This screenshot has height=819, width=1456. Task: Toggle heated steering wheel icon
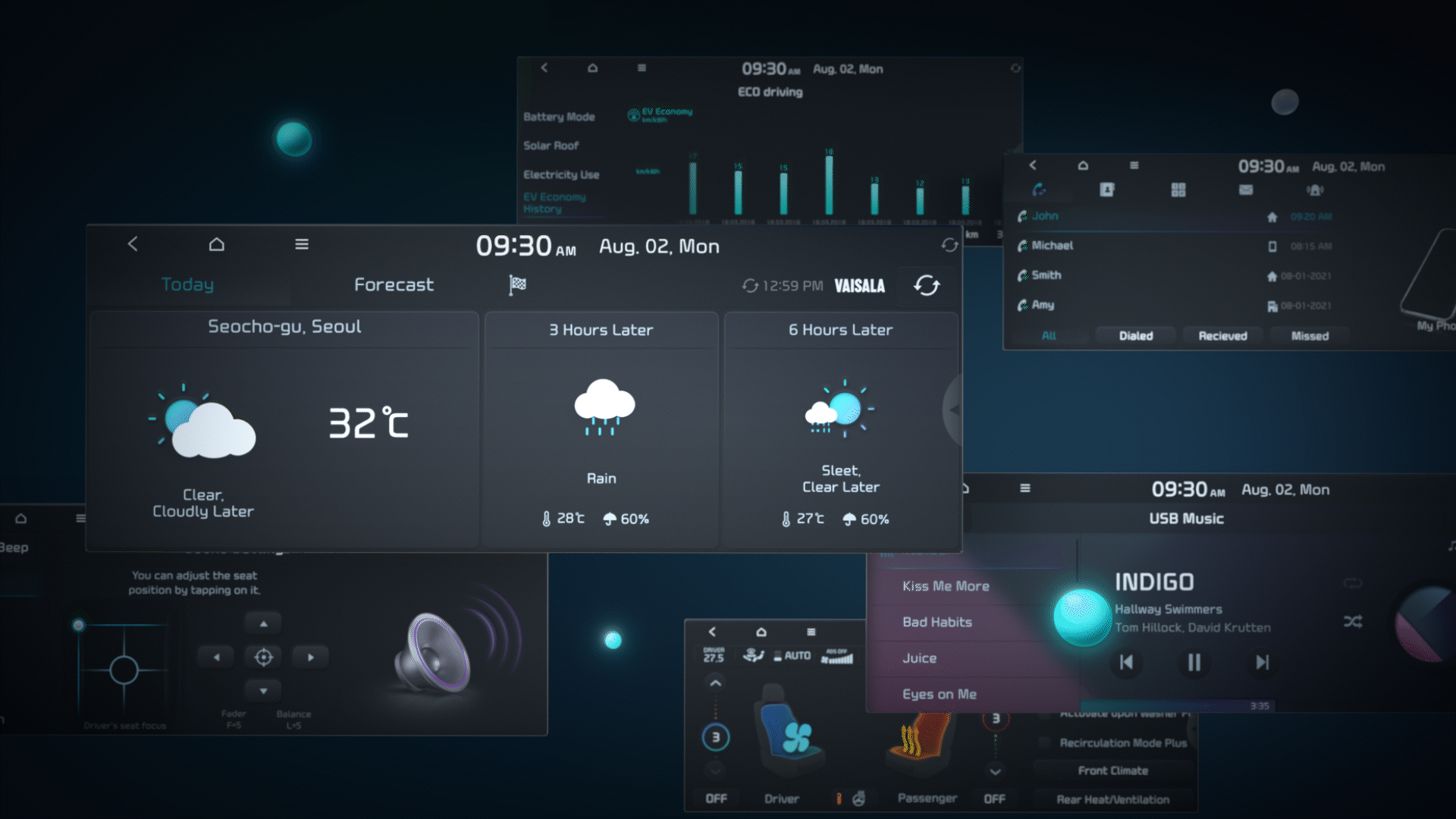858,799
